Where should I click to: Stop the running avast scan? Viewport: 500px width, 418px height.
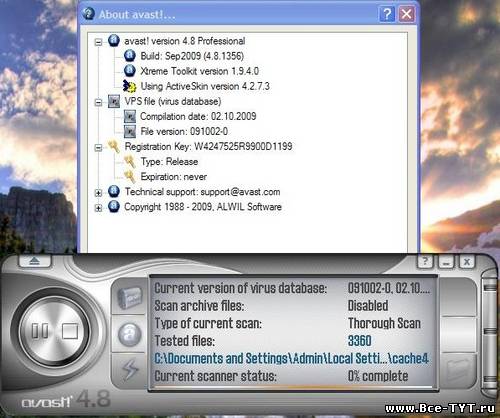(x=70, y=331)
